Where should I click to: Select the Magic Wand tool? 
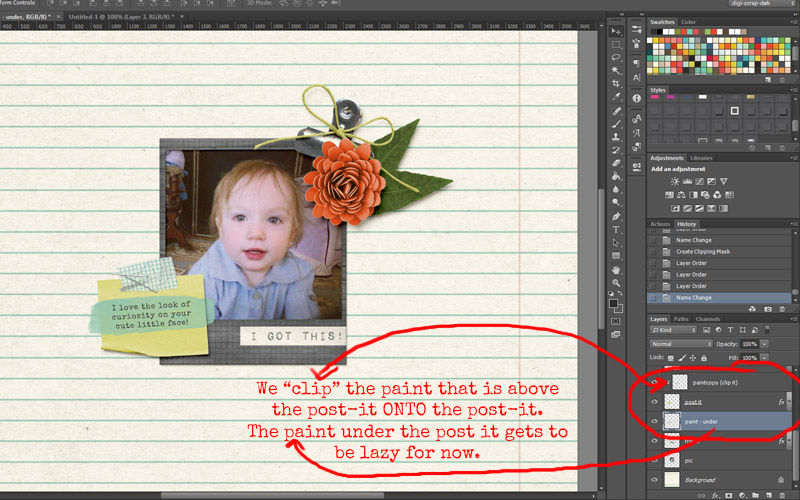pos(616,70)
